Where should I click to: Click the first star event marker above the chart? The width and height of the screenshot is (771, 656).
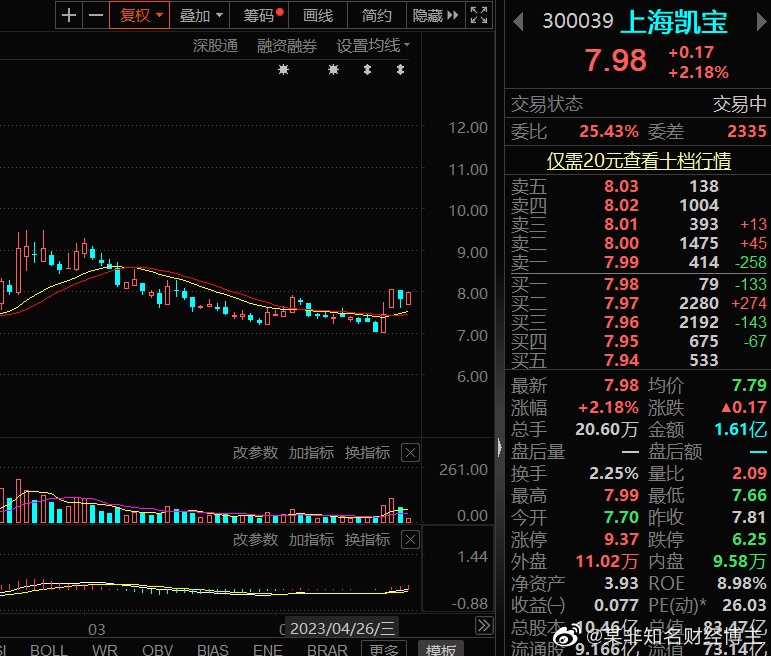click(x=283, y=70)
